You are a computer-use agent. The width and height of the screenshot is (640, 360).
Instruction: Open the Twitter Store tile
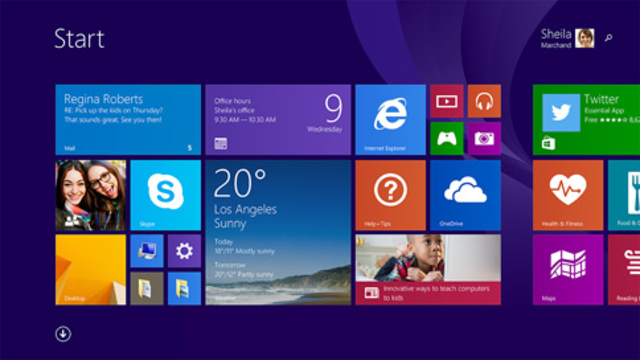pyautogui.click(x=587, y=120)
